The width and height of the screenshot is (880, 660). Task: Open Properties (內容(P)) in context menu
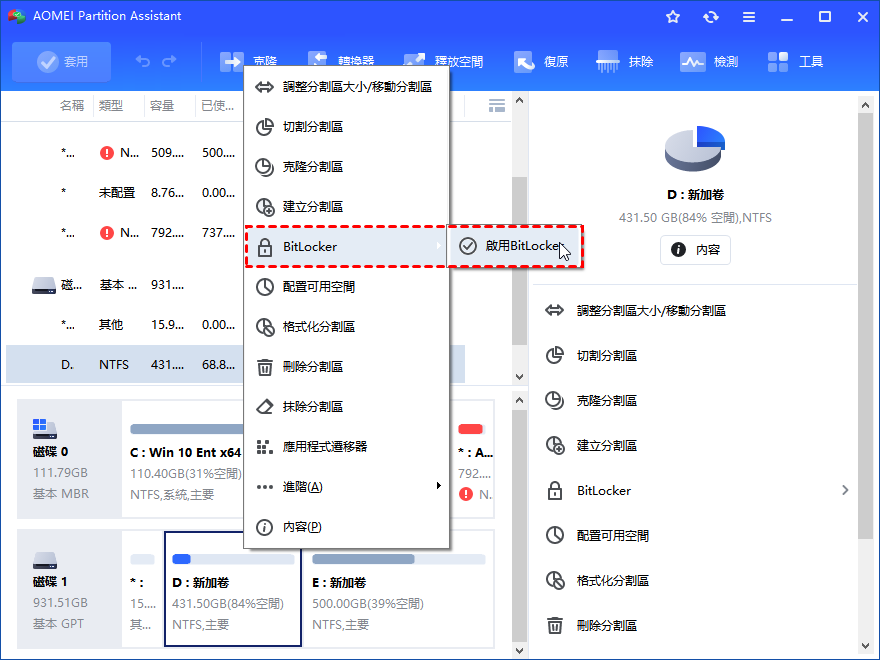(x=346, y=527)
